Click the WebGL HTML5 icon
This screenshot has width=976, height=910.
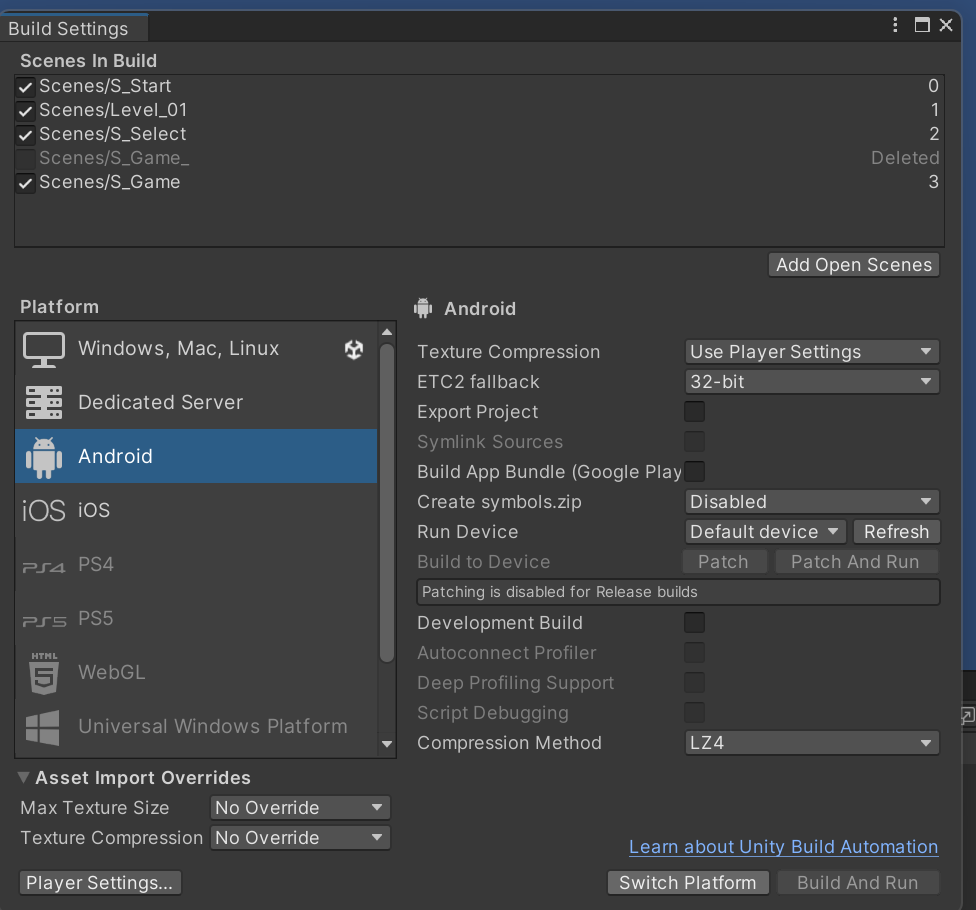(x=44, y=673)
